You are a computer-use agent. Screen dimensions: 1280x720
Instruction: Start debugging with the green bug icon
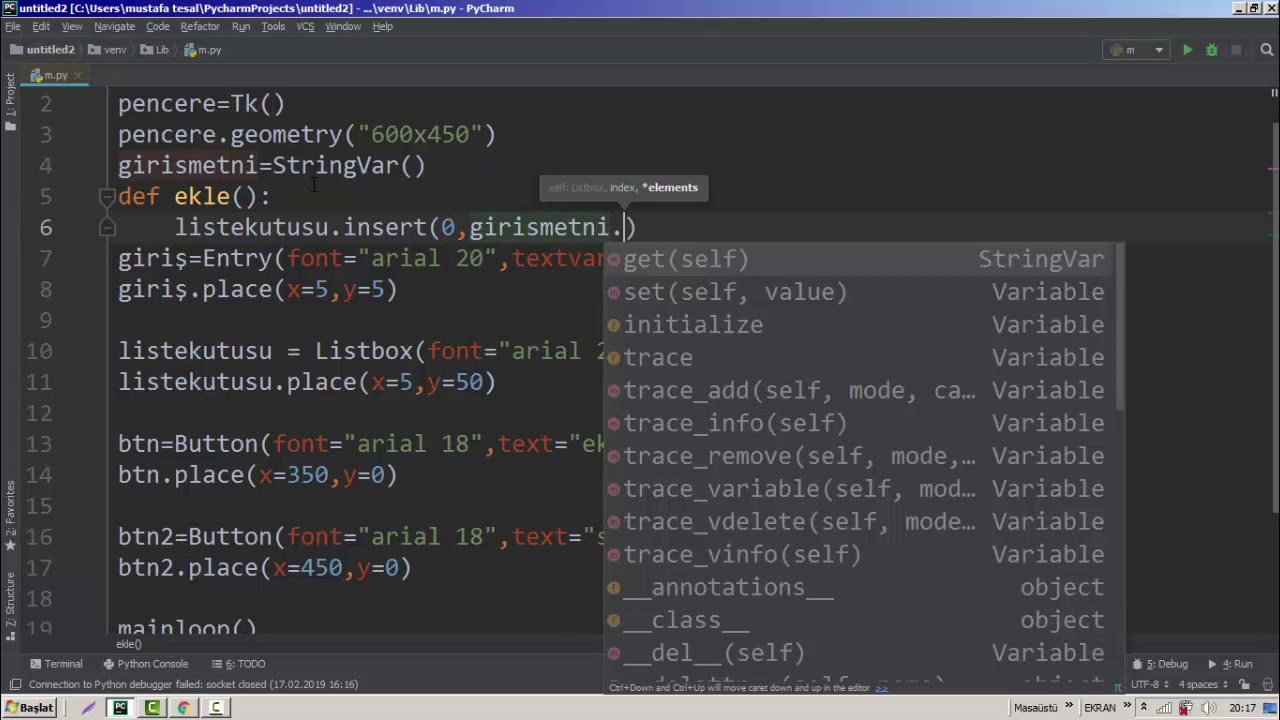coord(1211,50)
